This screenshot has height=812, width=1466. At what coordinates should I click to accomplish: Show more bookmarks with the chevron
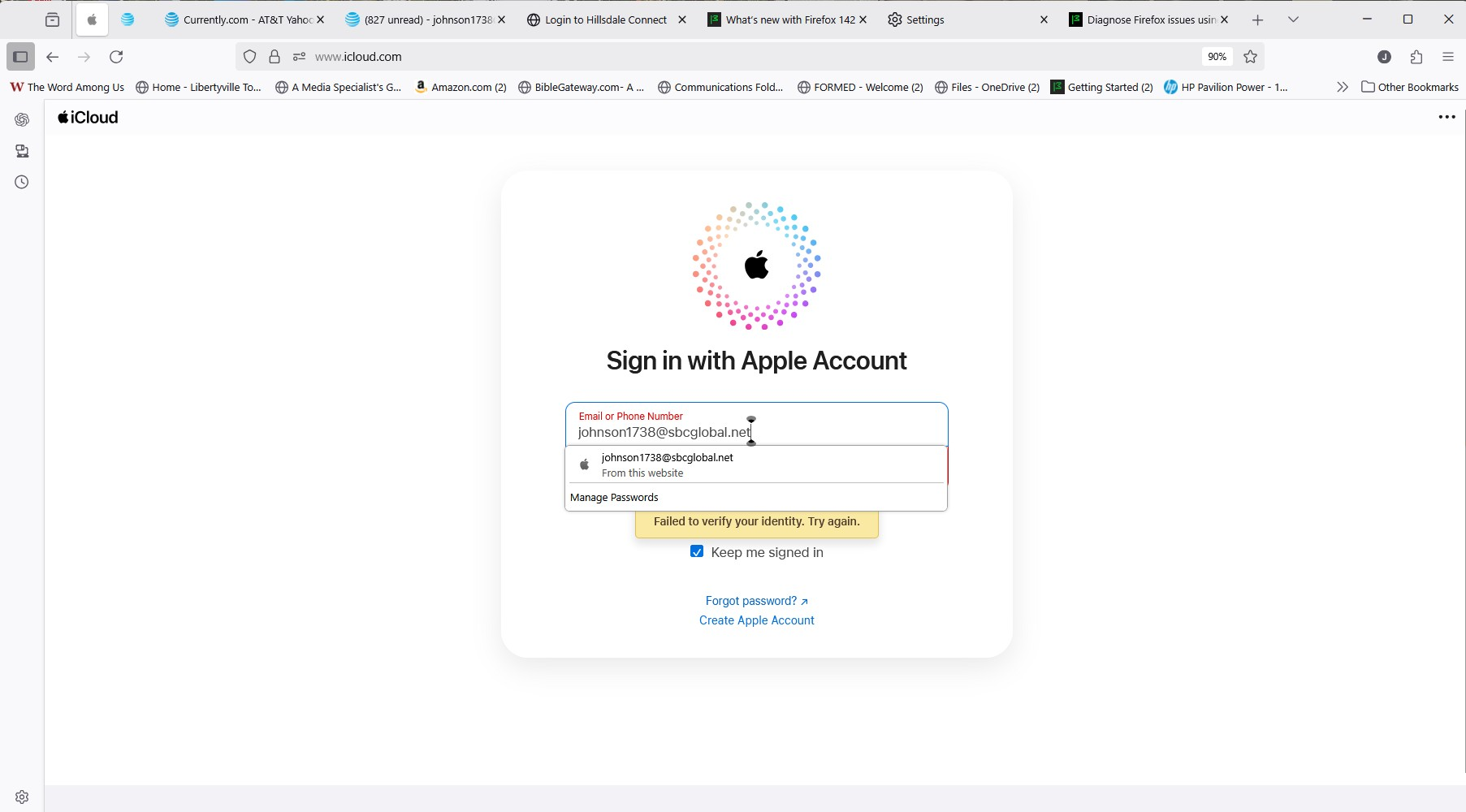[x=1343, y=87]
